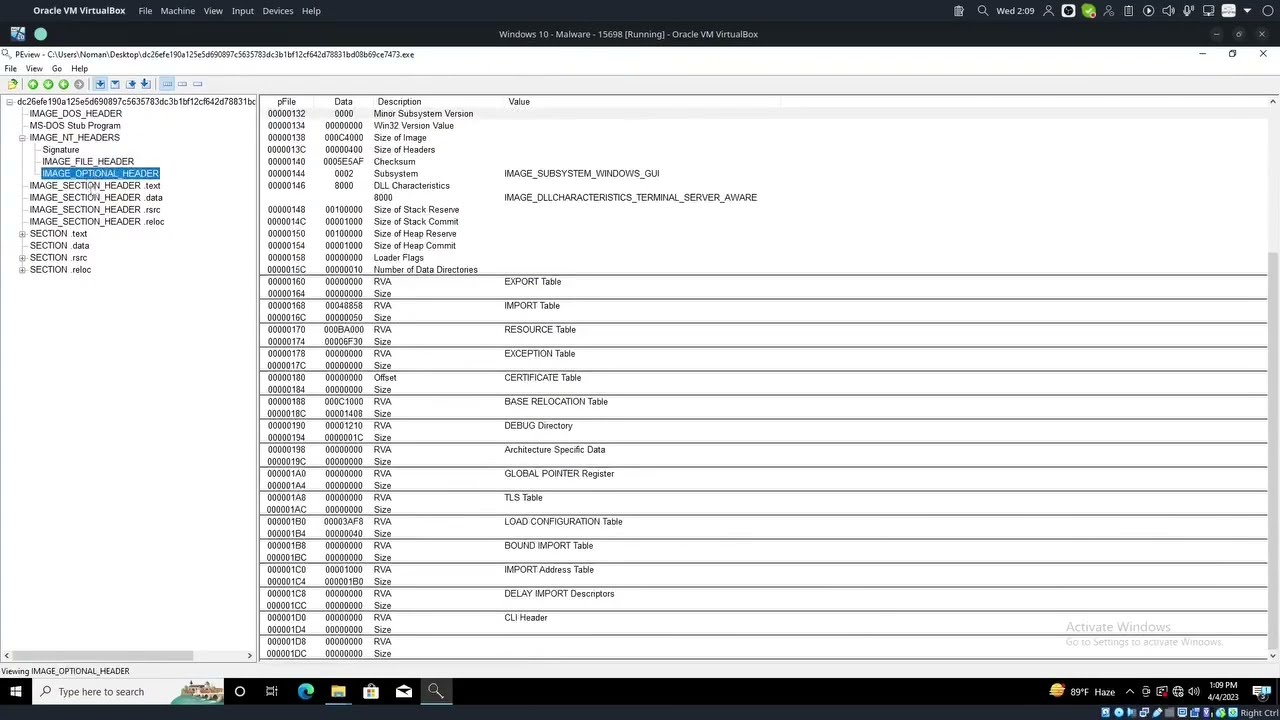The width and height of the screenshot is (1280, 720).
Task: Show hidden icons in the Windows system tray
Action: pyautogui.click(x=1130, y=691)
